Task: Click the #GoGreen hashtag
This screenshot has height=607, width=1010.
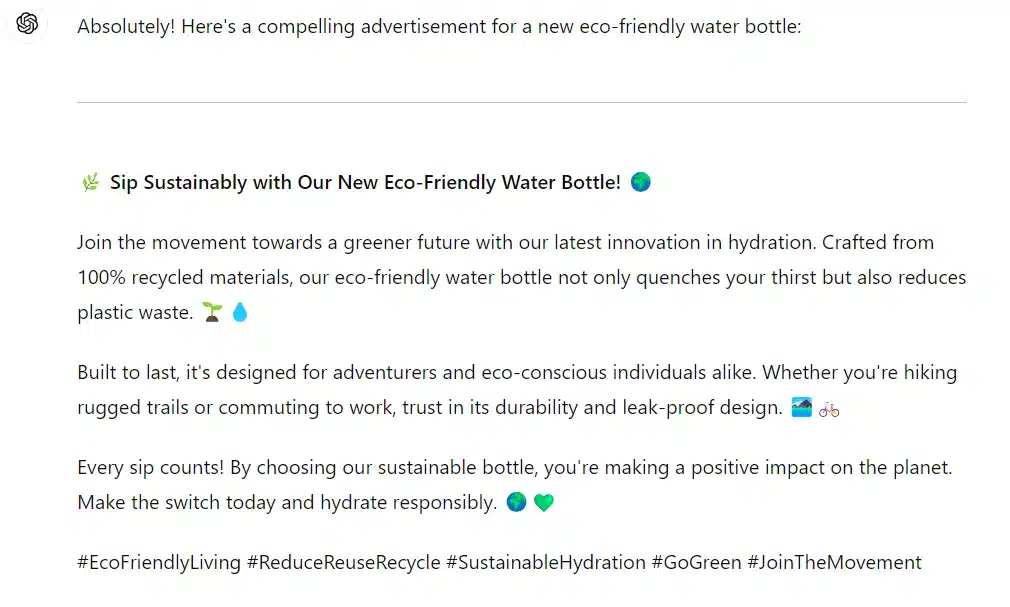Action: tap(696, 562)
